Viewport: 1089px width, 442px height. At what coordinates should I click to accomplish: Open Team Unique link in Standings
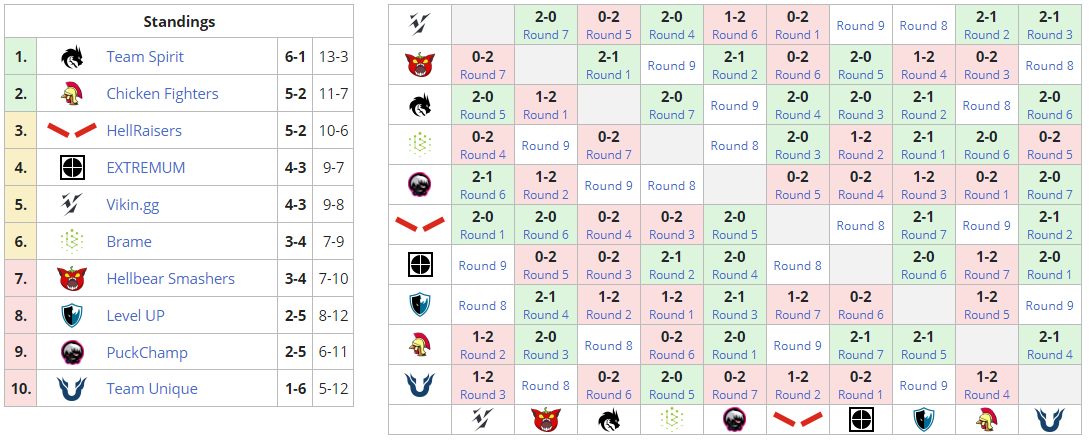pyautogui.click(x=152, y=389)
